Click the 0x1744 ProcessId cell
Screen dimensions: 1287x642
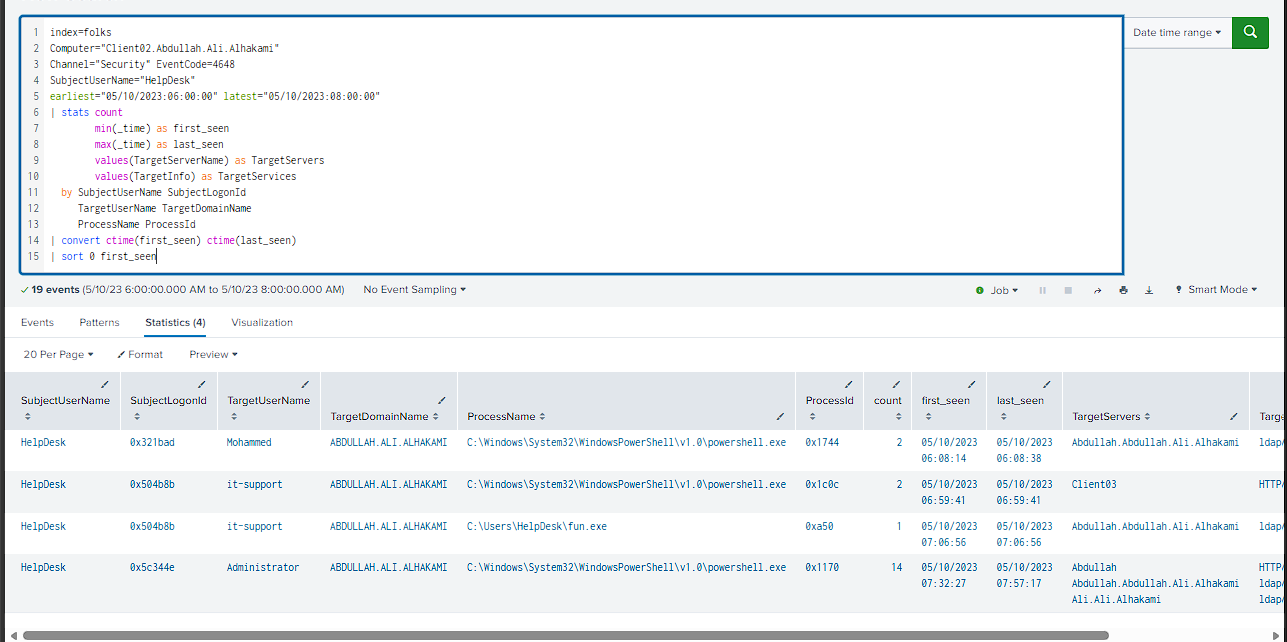point(822,442)
